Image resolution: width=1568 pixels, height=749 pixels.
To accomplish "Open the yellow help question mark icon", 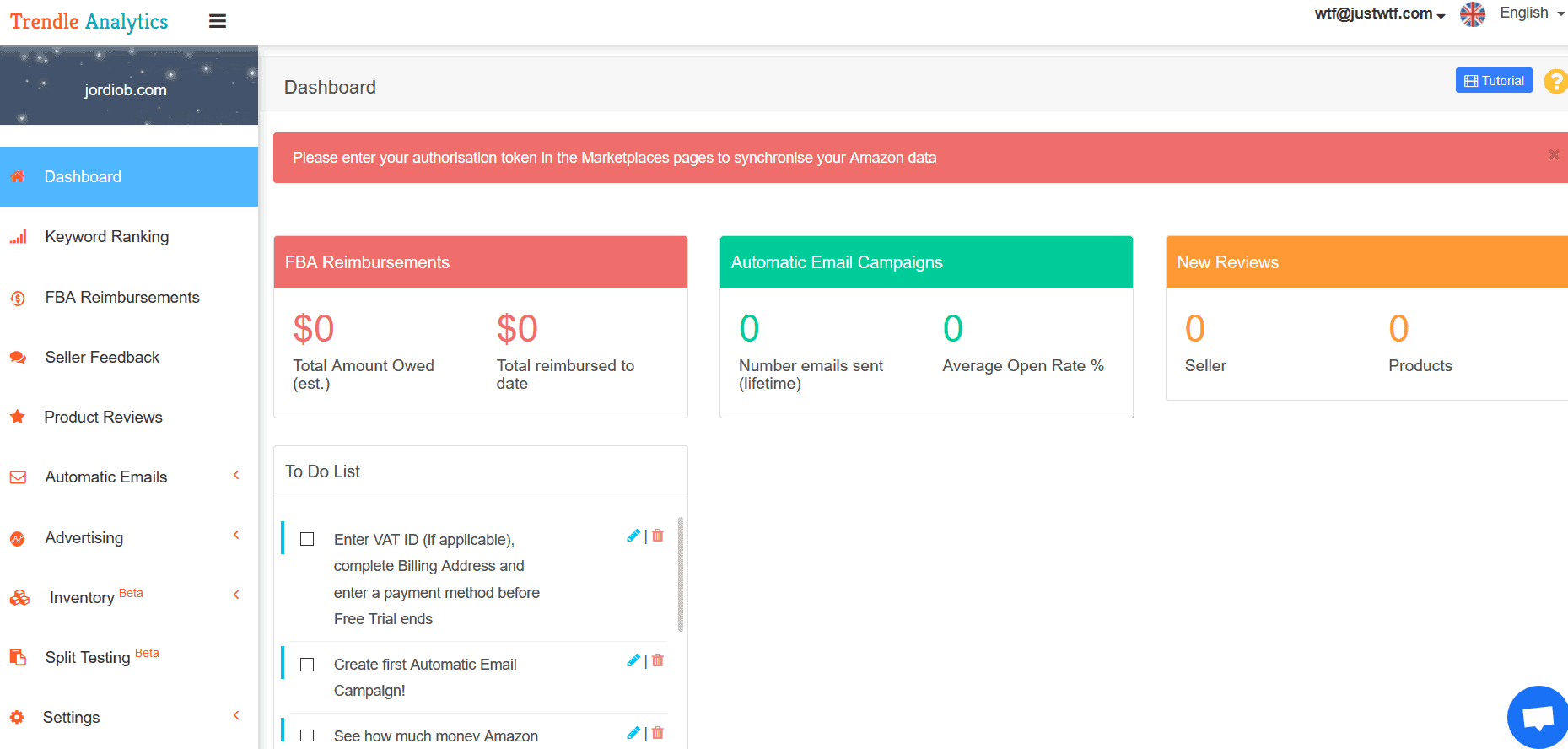I will 1555,82.
